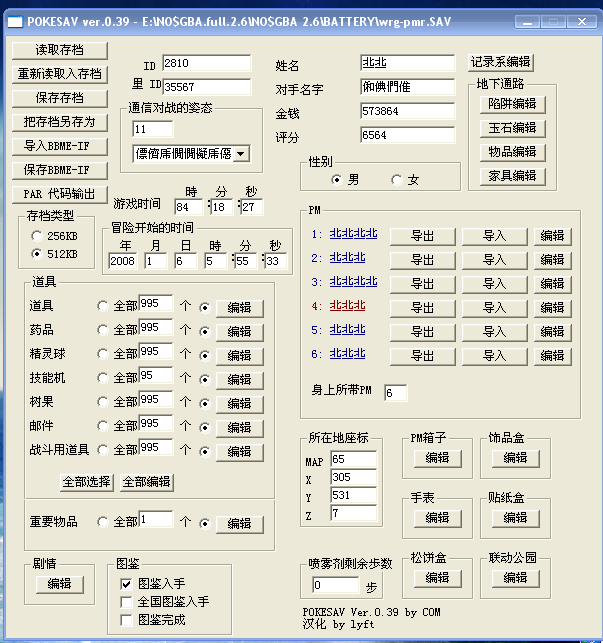
Task: Click 编辑 for 战斗用道具 row
Action: (240, 452)
